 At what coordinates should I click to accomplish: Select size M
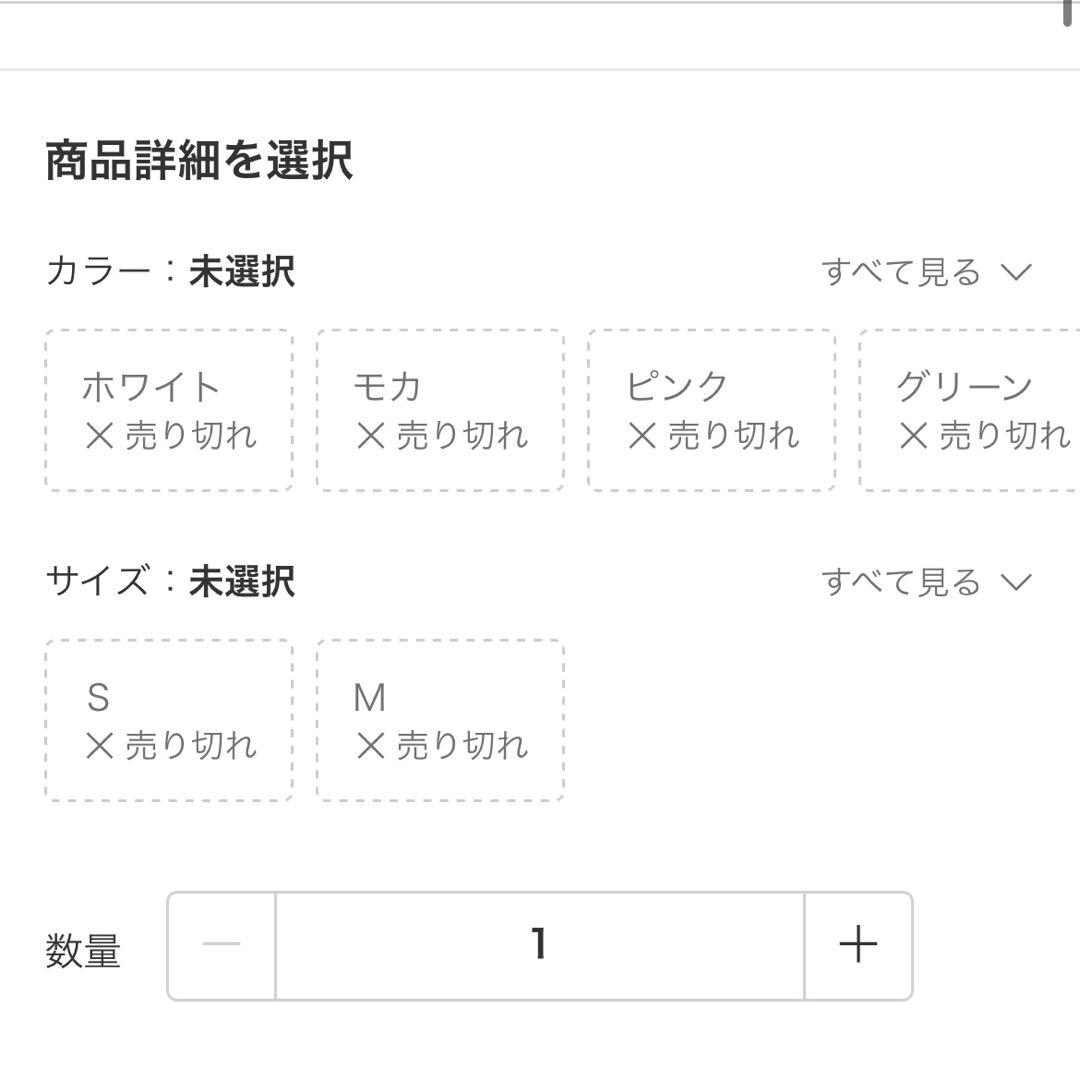point(439,716)
